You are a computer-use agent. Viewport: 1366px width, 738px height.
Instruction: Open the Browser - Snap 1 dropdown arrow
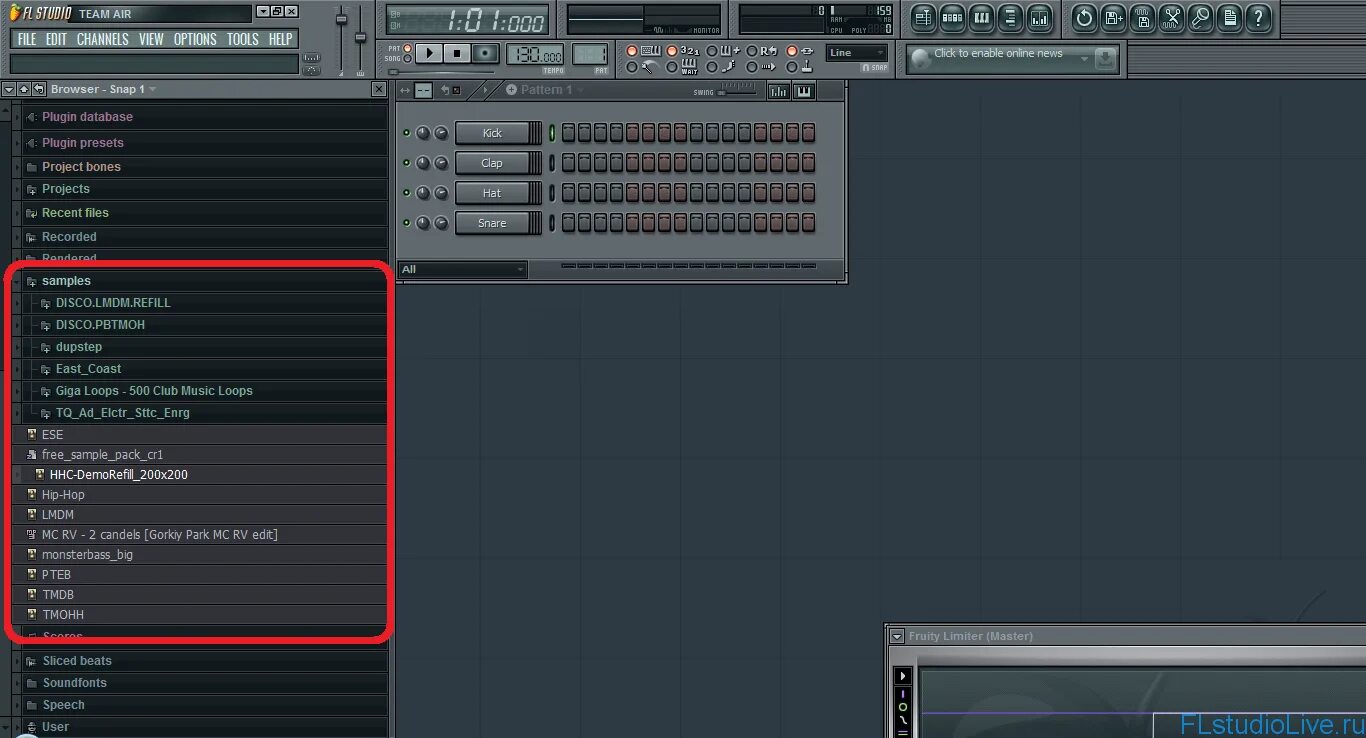[x=153, y=89]
